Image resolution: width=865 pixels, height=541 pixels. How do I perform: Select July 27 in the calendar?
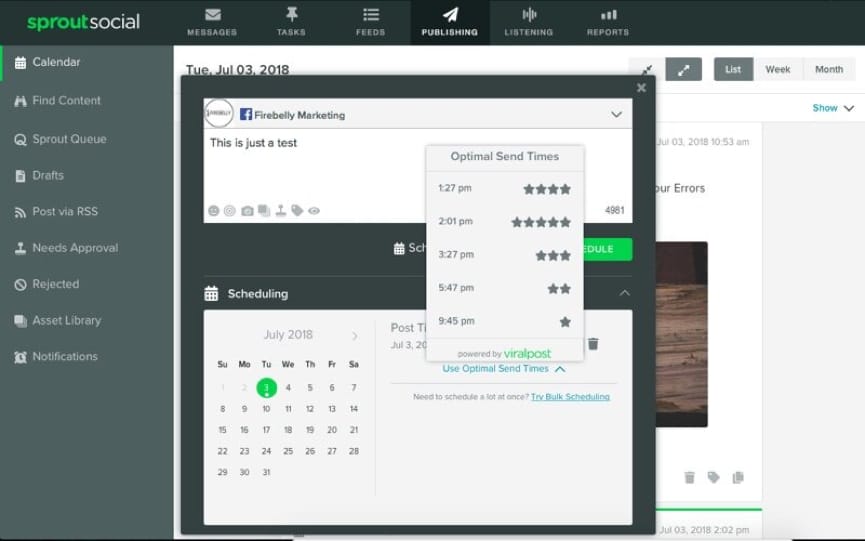click(x=332, y=451)
